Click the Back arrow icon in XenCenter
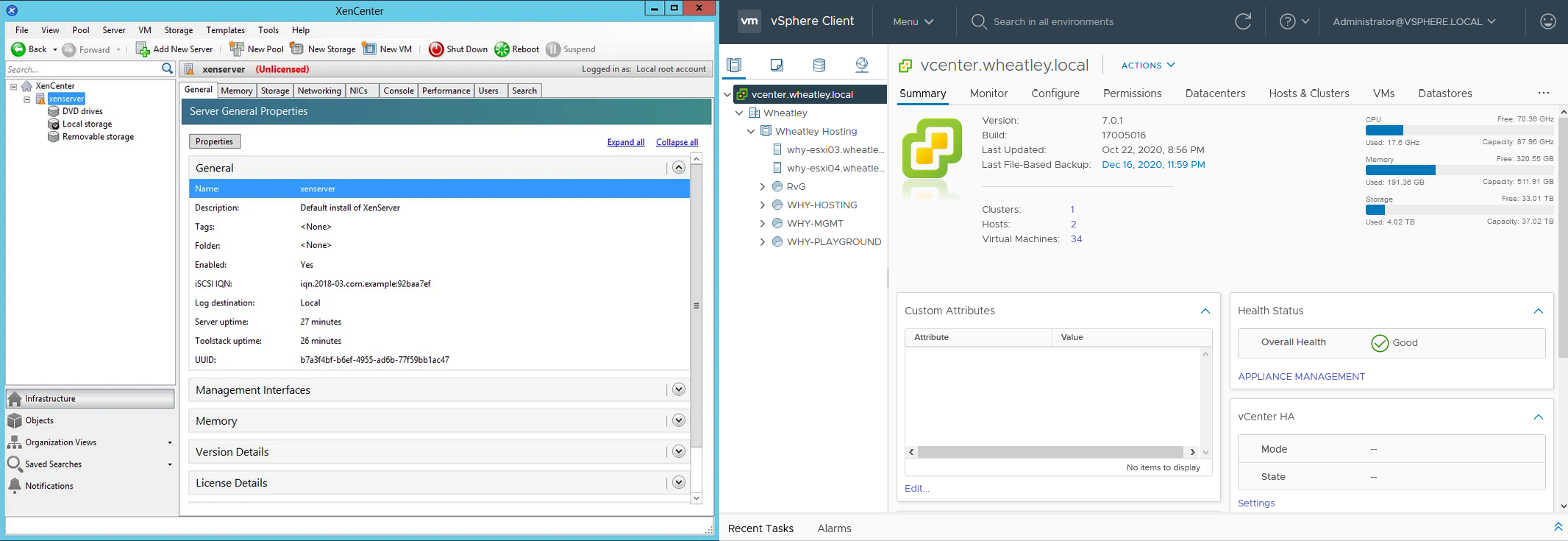 pyautogui.click(x=18, y=49)
